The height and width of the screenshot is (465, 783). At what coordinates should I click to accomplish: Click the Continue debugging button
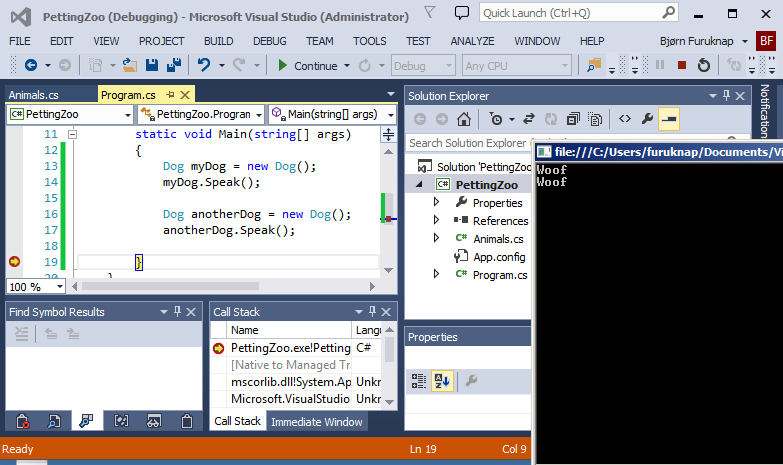click(308, 65)
